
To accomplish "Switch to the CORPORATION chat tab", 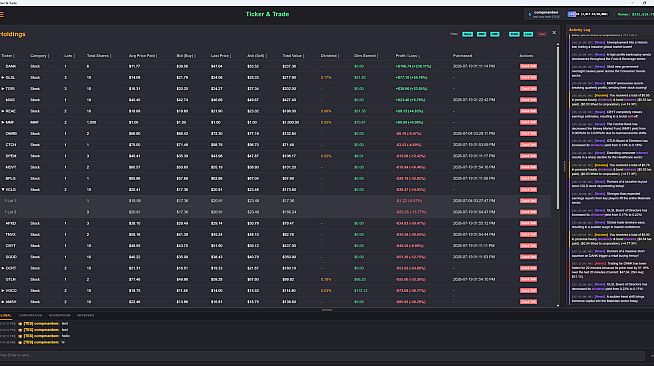I will tap(30, 316).
